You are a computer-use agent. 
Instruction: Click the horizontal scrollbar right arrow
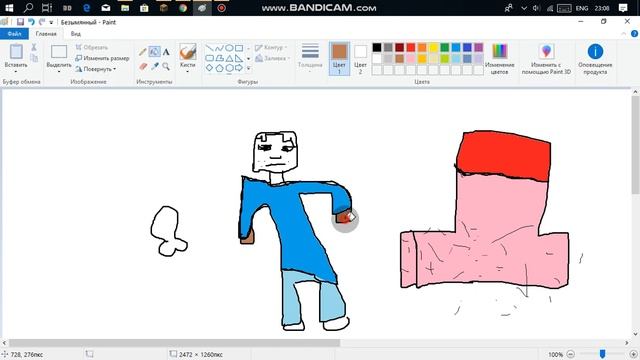coord(627,343)
